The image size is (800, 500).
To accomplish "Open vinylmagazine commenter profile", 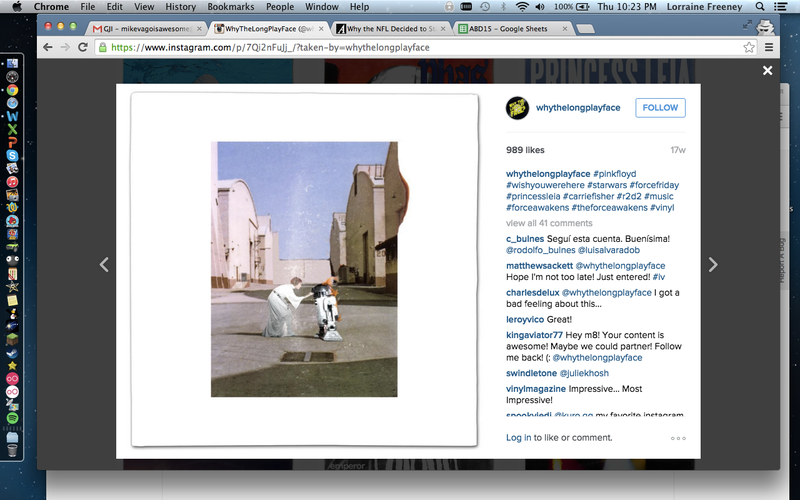I will 536,389.
